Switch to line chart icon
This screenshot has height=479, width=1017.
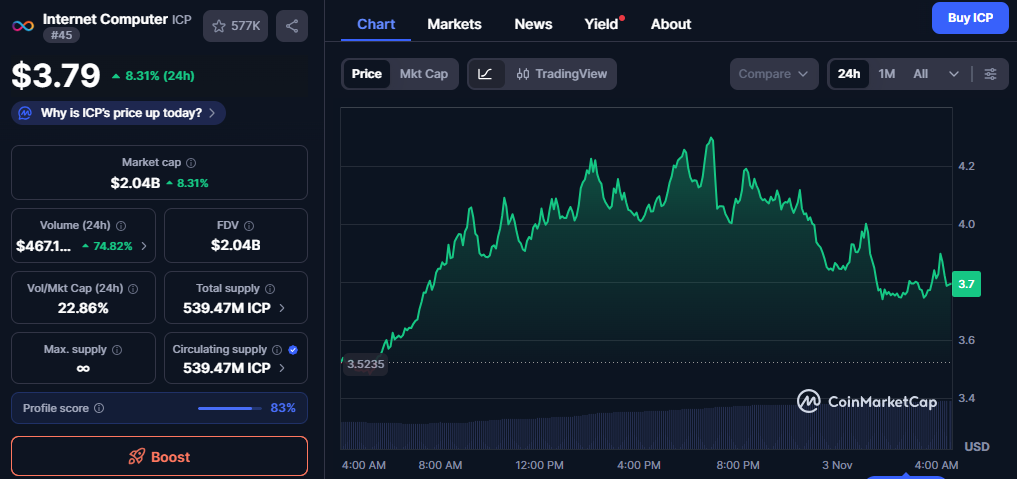pyautogui.click(x=485, y=74)
